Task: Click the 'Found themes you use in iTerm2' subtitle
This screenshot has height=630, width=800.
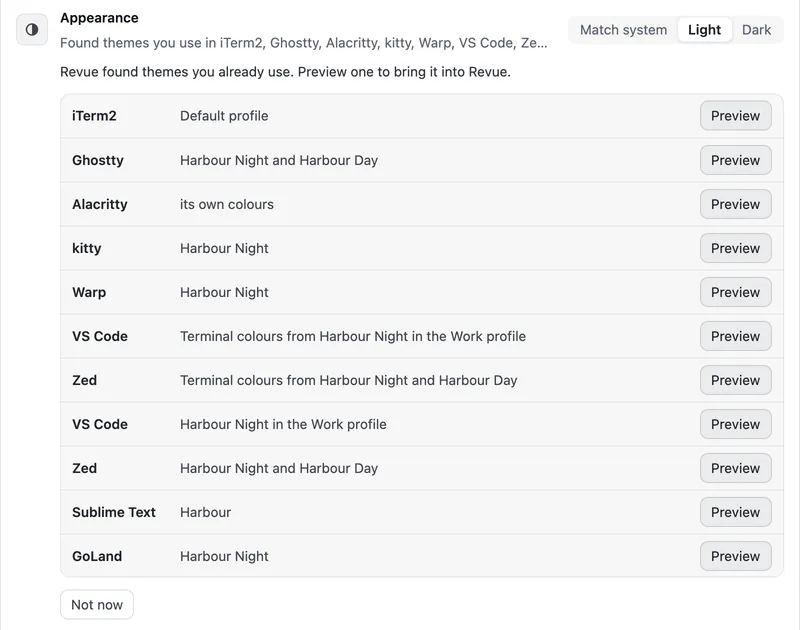Action: point(304,43)
